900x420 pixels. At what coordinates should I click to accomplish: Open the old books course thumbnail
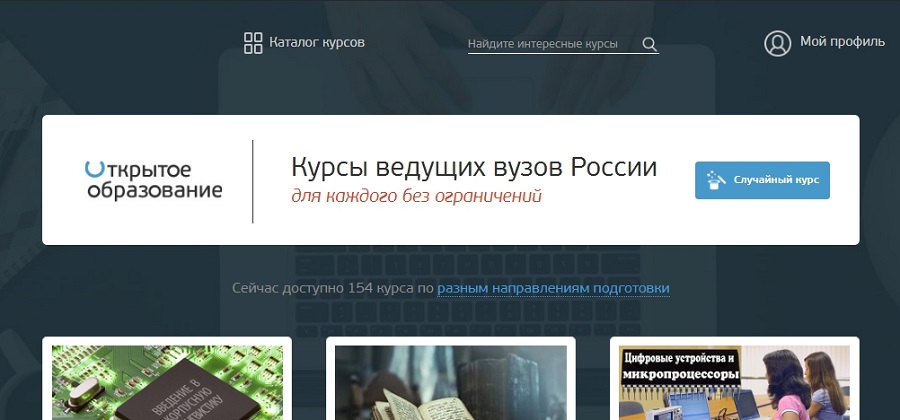tap(451, 382)
